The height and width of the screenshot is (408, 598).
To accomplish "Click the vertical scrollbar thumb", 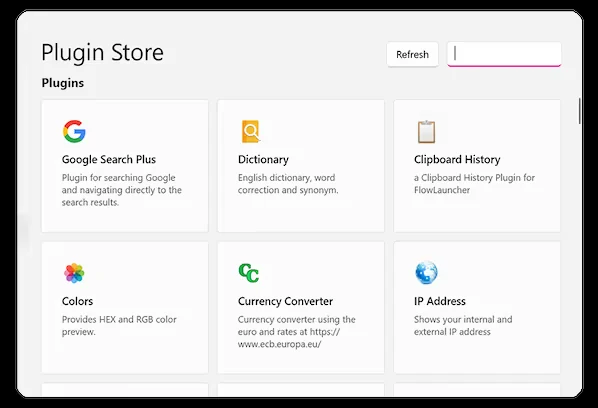I will pos(580,111).
